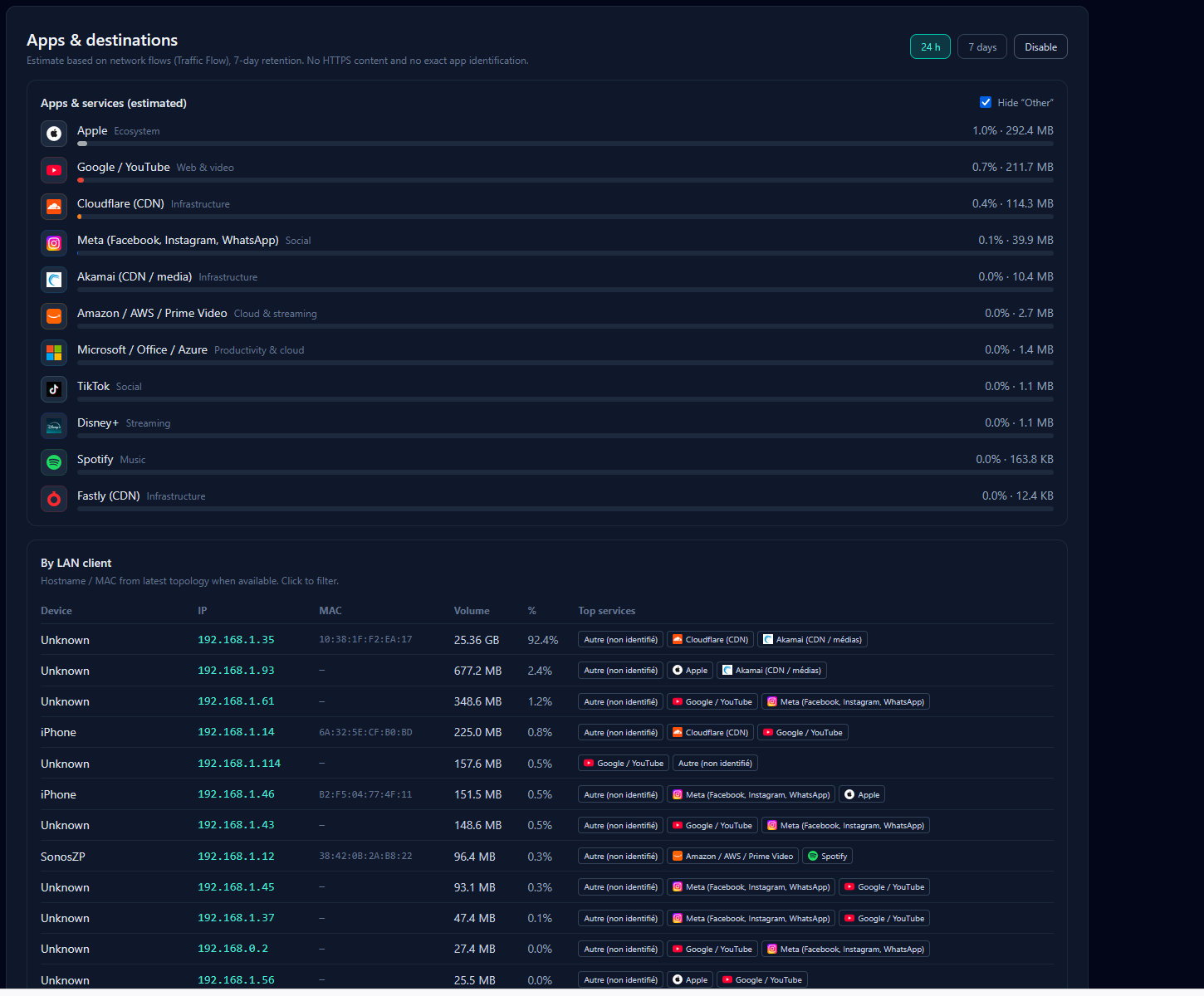This screenshot has width=1204, height=996.
Task: Select the Fastly (CDN) service icon
Action: 54,499
